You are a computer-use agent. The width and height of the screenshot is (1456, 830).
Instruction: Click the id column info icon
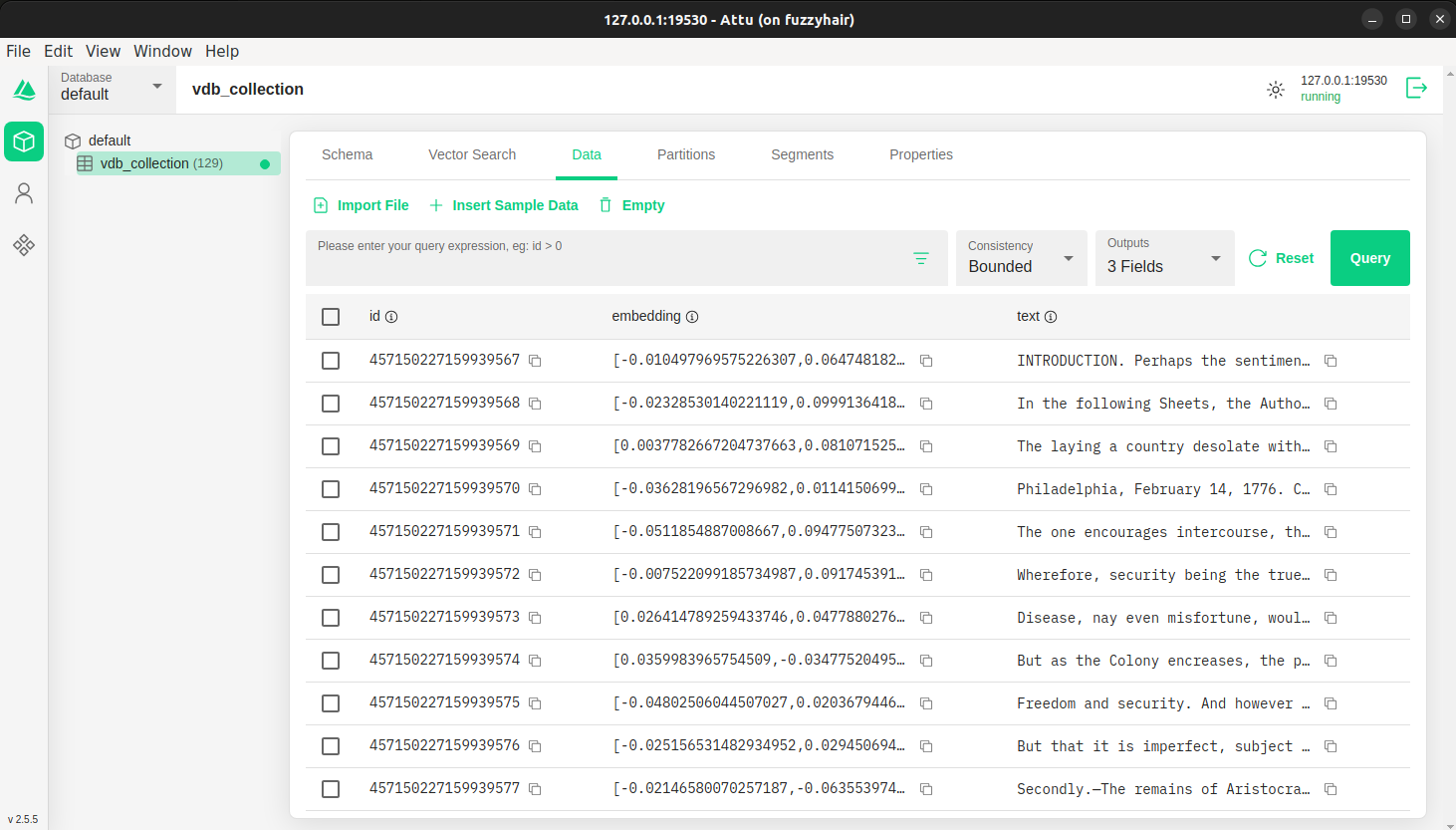(x=391, y=317)
